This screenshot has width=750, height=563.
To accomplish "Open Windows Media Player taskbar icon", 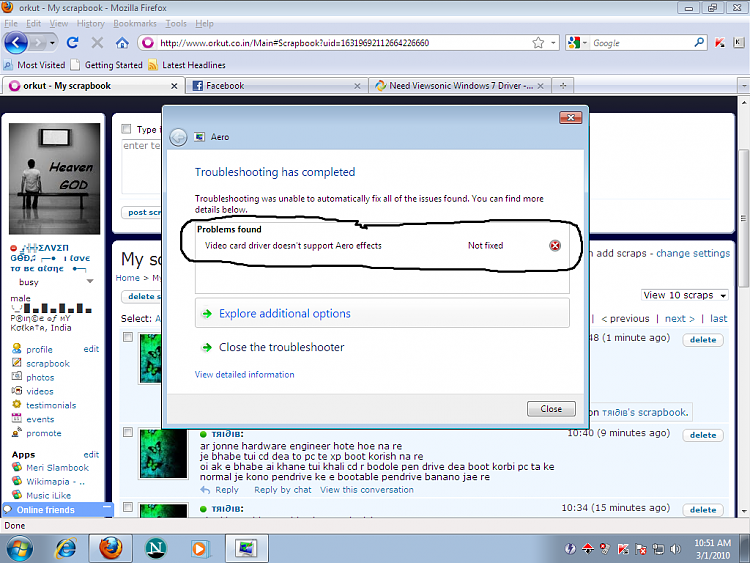I will pos(199,549).
